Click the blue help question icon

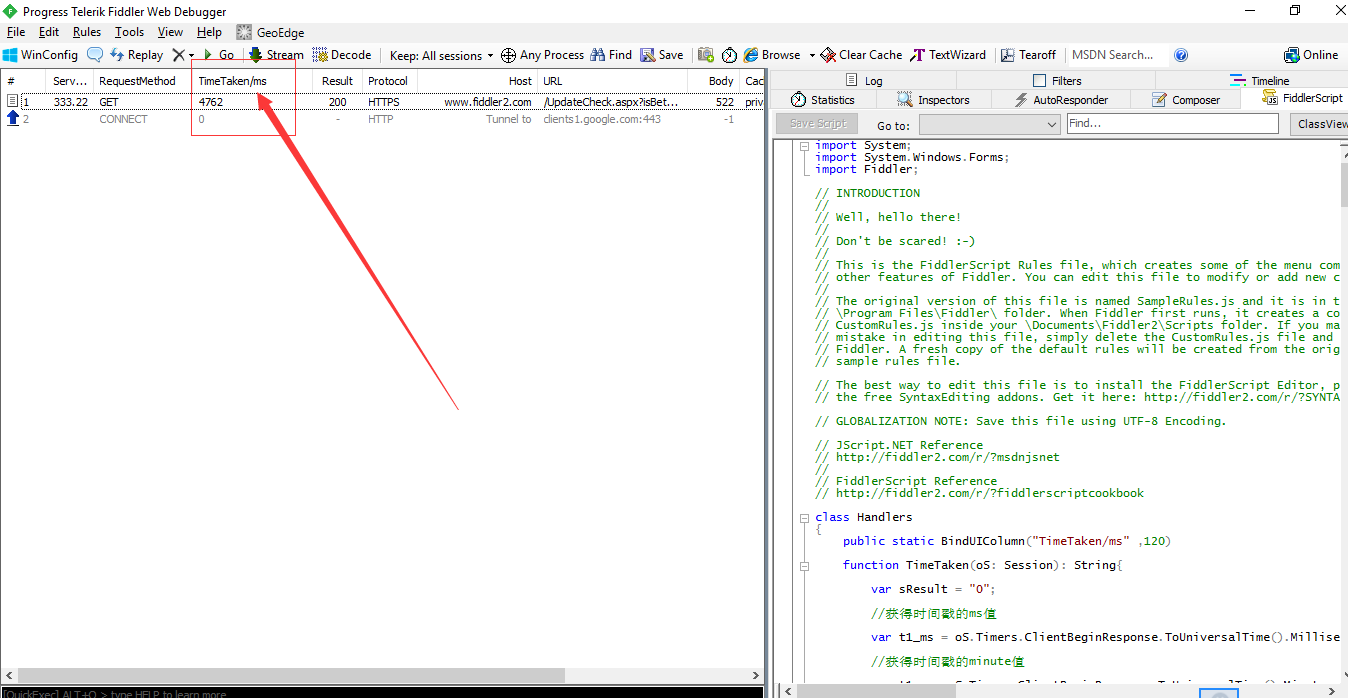(1181, 55)
